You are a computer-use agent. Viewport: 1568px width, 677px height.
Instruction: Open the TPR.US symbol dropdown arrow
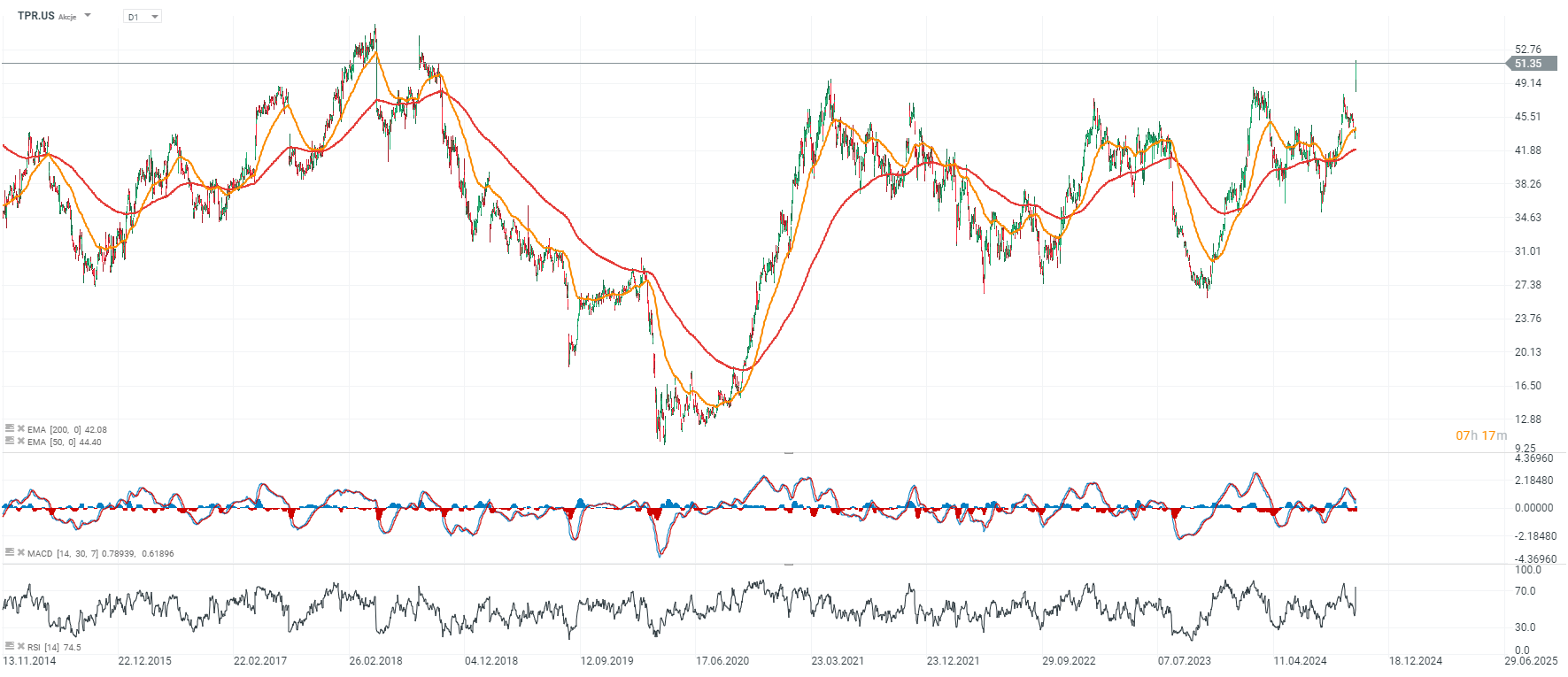(88, 16)
